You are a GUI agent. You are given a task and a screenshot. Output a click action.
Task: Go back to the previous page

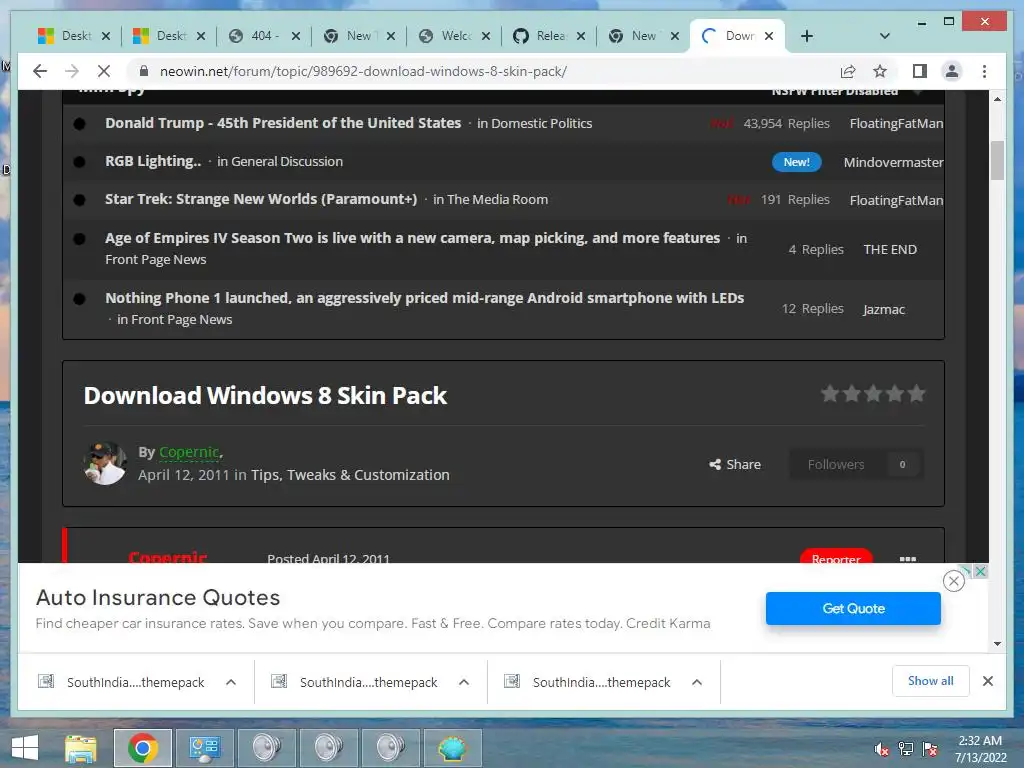pos(40,71)
